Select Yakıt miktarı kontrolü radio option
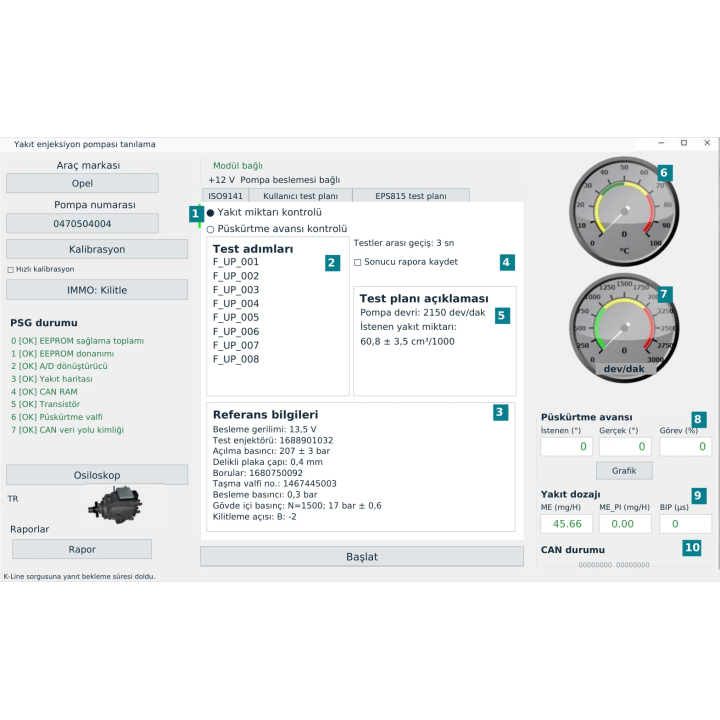The width and height of the screenshot is (720, 720). click(210, 213)
